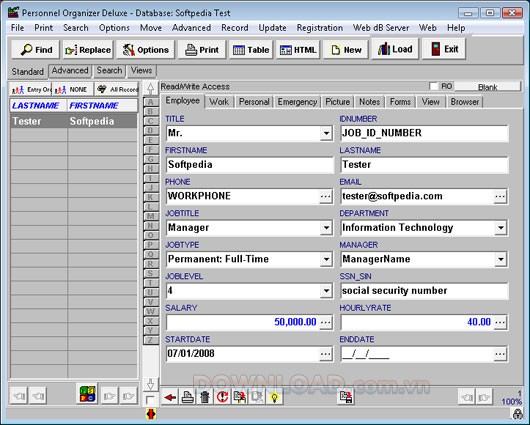Open the ENDDATE ellipsis picker

500,354
